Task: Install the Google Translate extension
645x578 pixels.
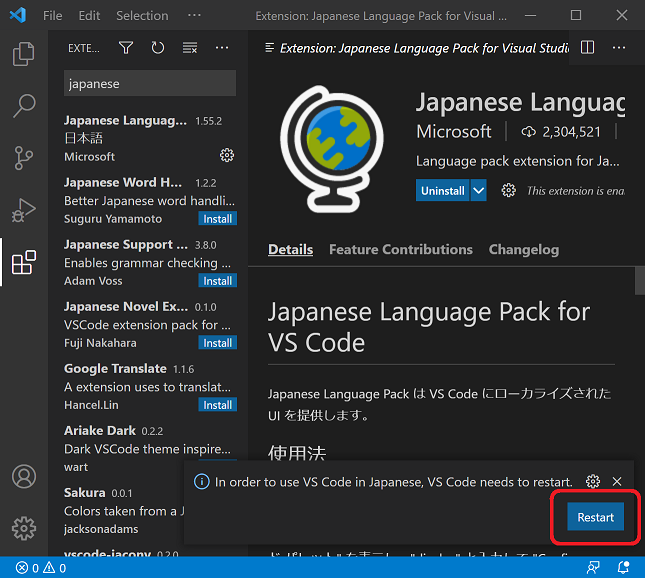Action: (x=217, y=405)
